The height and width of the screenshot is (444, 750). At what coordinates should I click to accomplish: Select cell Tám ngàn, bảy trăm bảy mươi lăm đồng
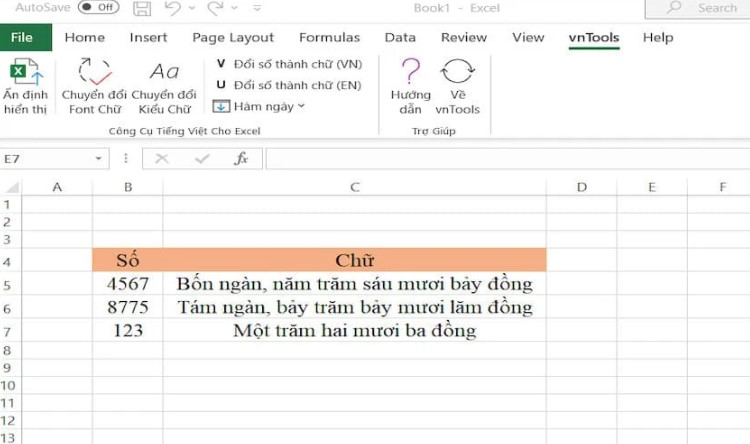coord(354,307)
